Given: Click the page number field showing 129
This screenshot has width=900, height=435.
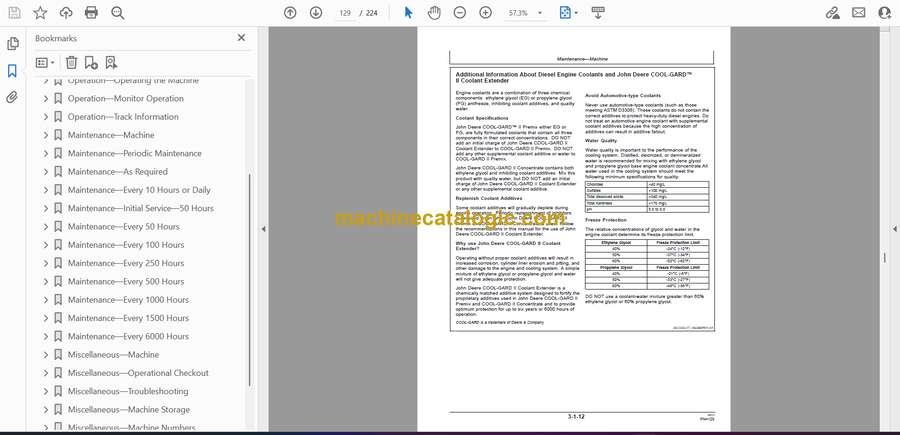Looking at the screenshot, I should point(345,13).
